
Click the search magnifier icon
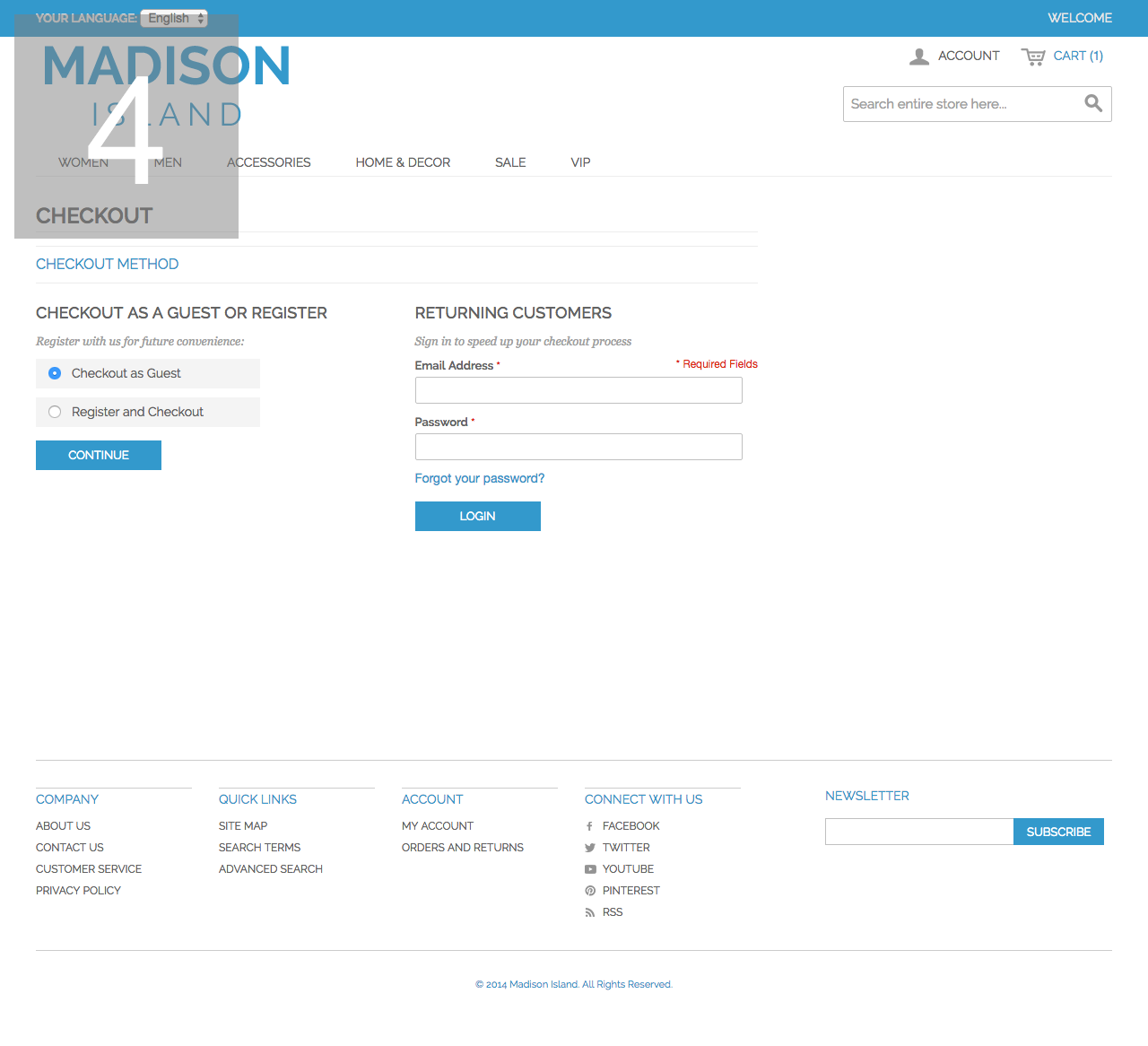[x=1093, y=103]
